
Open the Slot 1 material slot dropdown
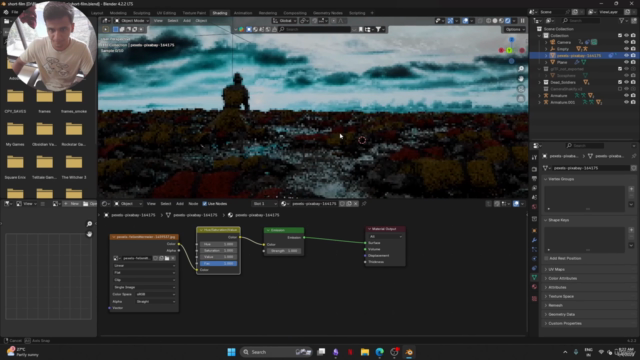click(x=264, y=203)
